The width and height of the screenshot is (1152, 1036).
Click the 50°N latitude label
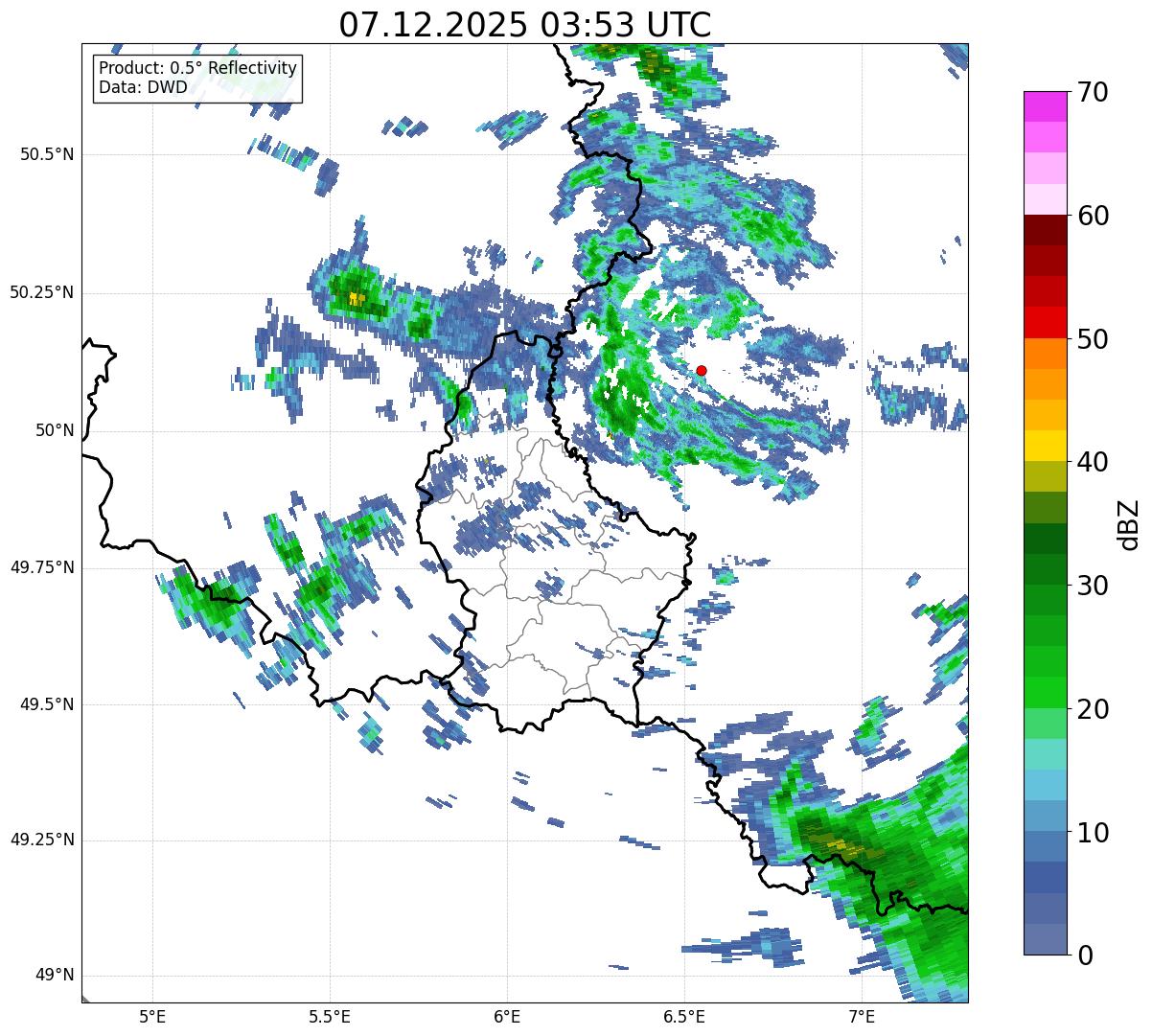pos(55,430)
